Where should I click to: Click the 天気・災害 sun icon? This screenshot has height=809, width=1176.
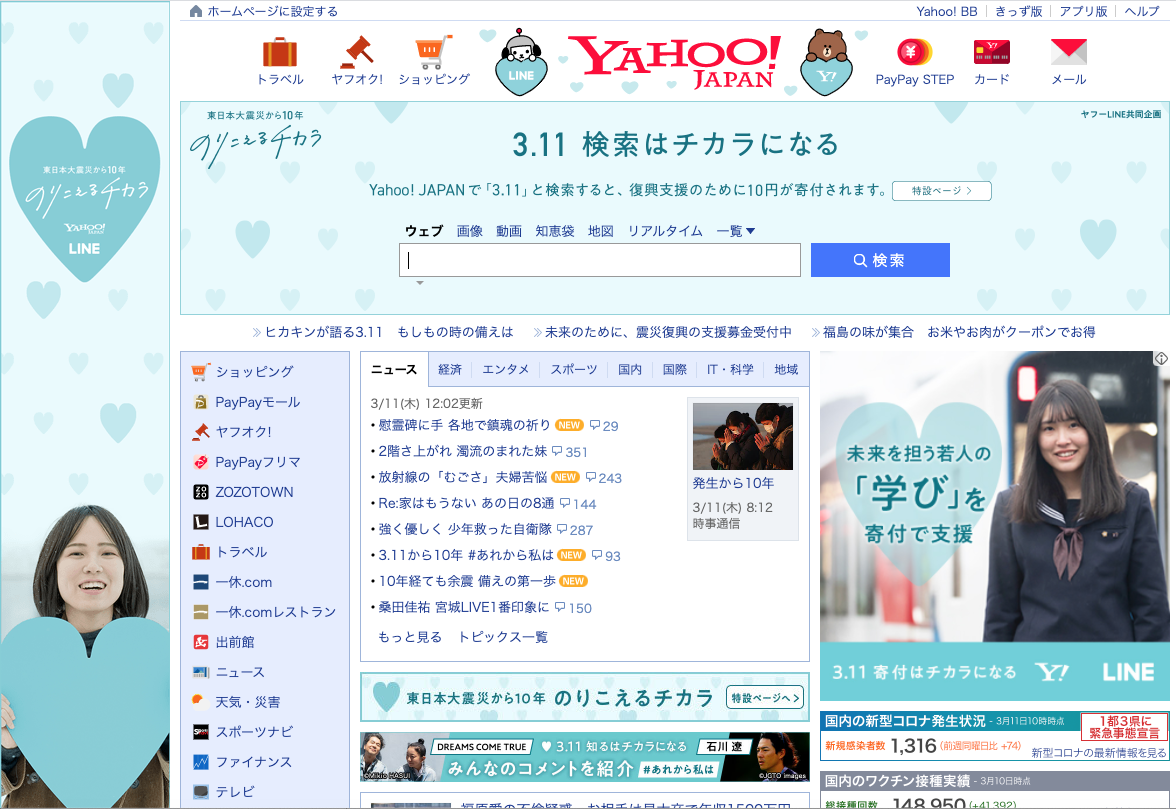pos(200,701)
